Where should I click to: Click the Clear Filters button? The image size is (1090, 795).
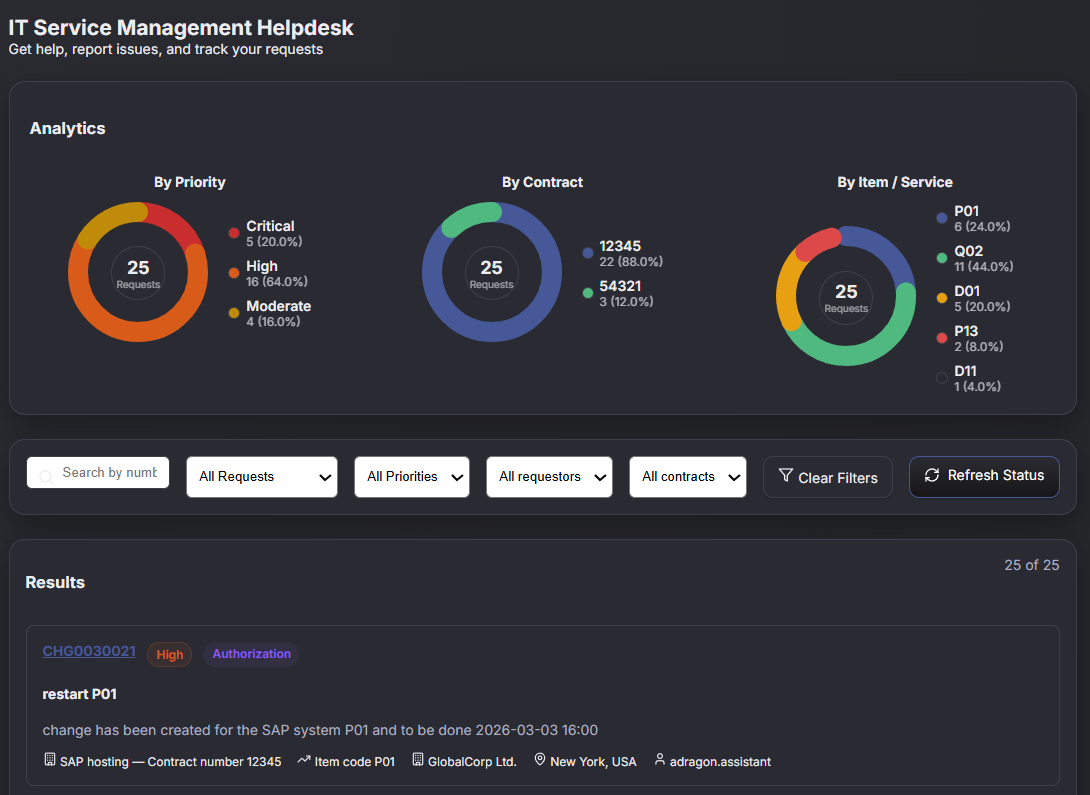pos(827,477)
